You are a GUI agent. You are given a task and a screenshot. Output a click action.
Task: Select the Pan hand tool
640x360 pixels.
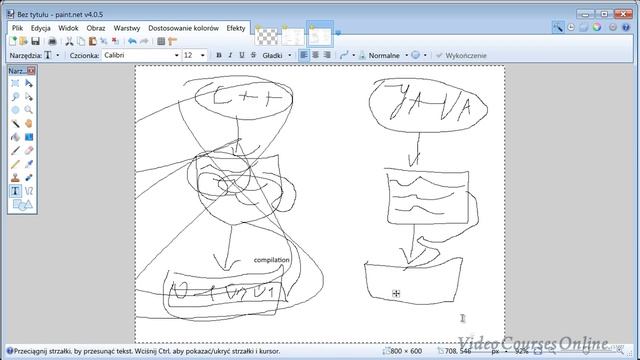pos(29,124)
